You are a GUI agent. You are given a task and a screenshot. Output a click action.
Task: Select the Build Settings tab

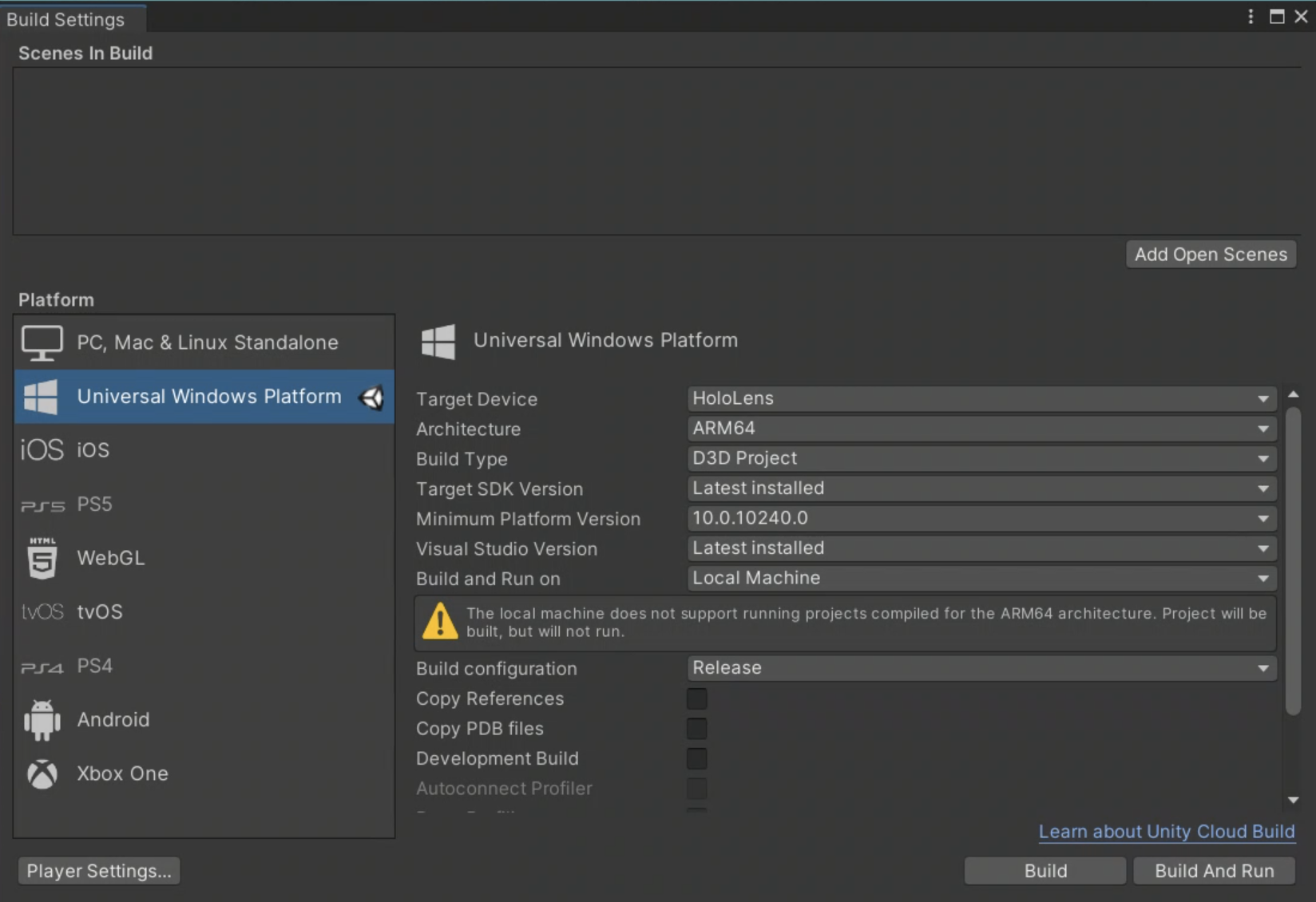[73, 19]
